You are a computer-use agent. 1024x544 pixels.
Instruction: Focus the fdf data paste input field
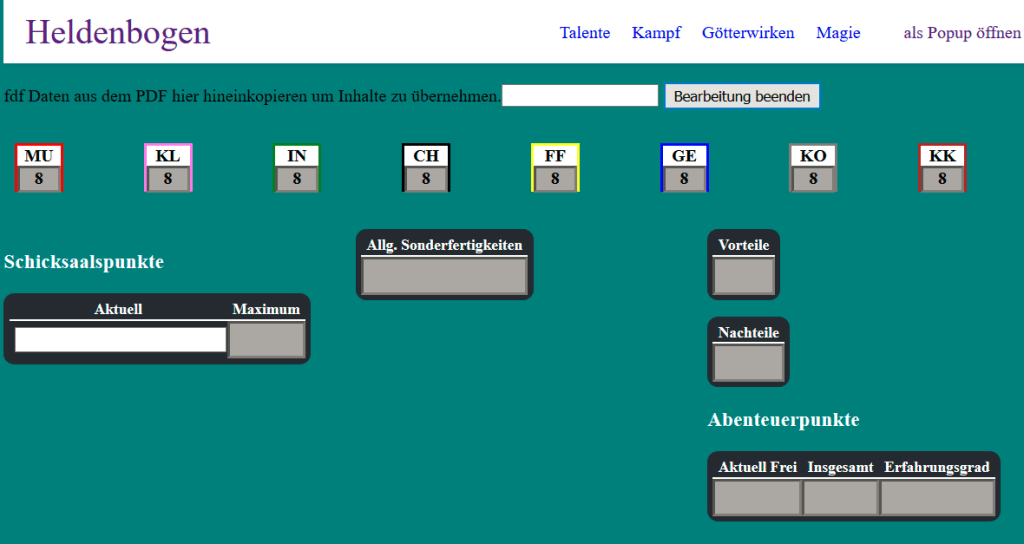coord(580,96)
